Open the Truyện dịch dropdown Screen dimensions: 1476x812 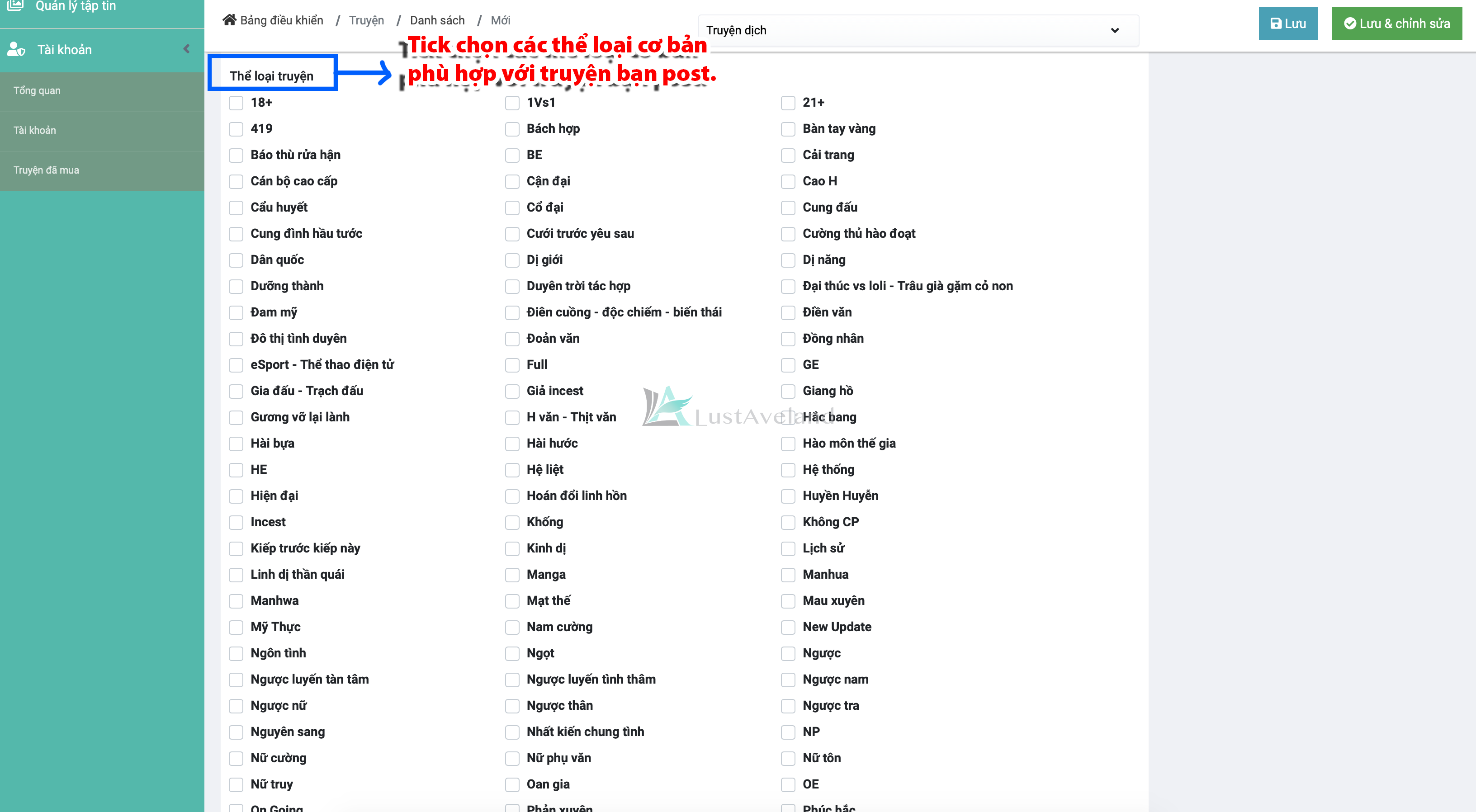coord(918,30)
